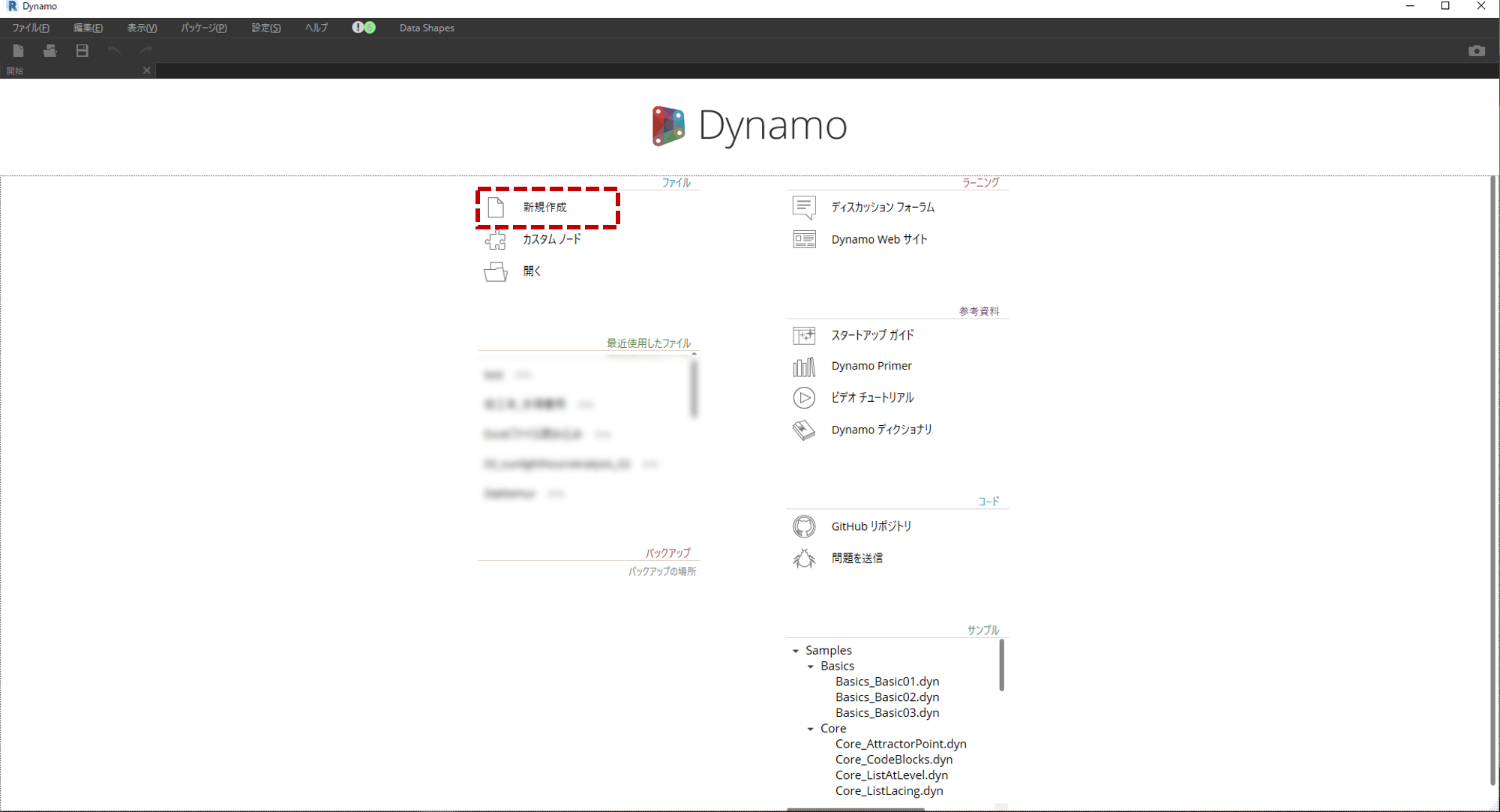The height and width of the screenshot is (812, 1500).
Task: Click the video tutorial play icon
Action: click(804, 397)
